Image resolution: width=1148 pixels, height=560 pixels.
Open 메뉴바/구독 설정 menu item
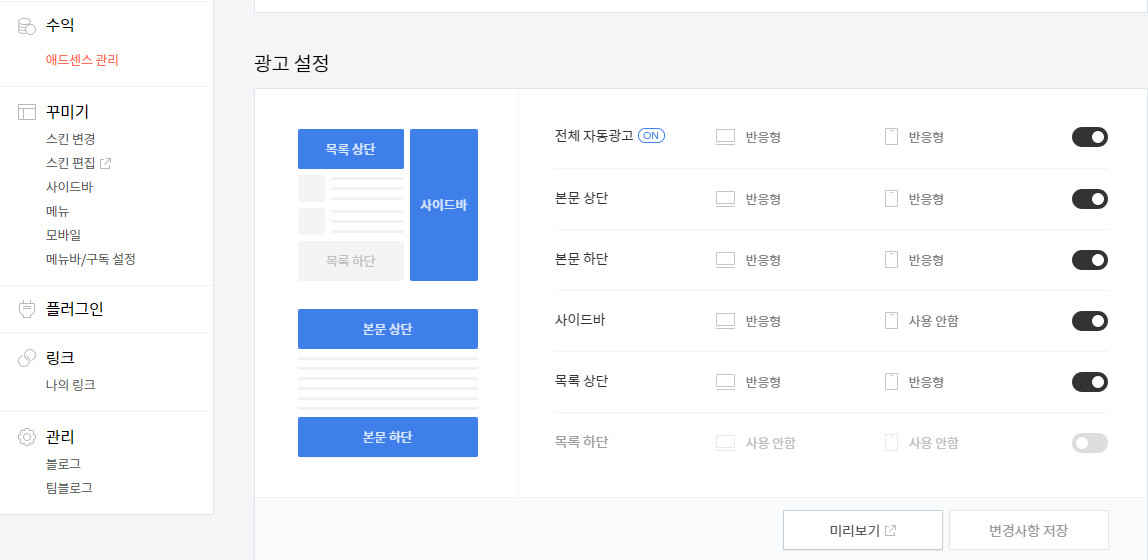[x=91, y=259]
